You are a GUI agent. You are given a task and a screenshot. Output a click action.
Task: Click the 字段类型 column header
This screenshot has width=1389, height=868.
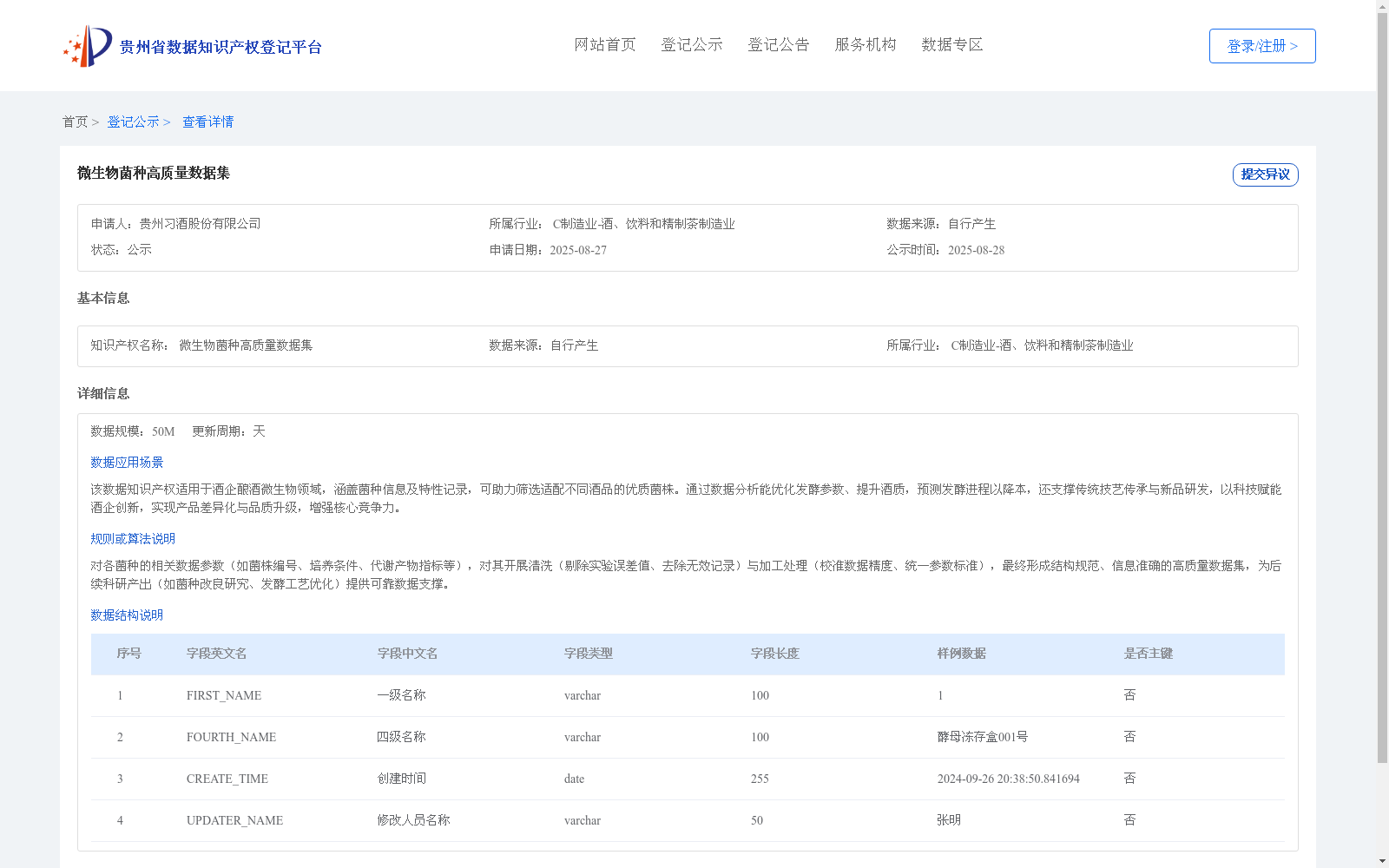pos(589,654)
